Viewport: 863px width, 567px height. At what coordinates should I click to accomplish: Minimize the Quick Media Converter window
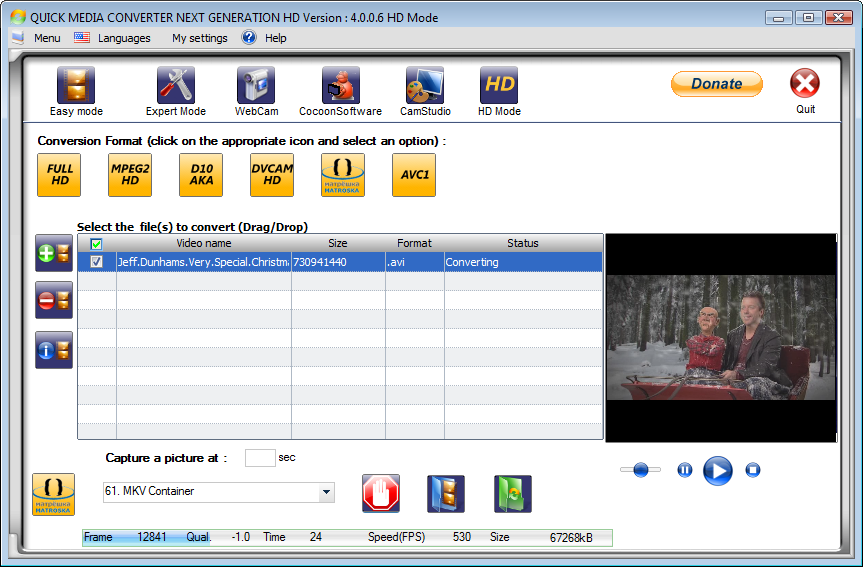point(779,18)
